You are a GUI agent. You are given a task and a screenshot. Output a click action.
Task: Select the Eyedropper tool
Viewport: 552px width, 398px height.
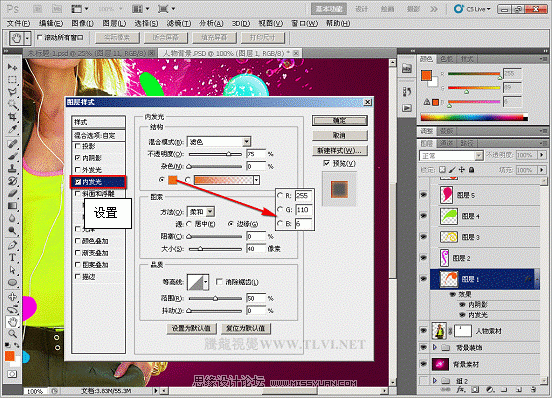pos(13,129)
